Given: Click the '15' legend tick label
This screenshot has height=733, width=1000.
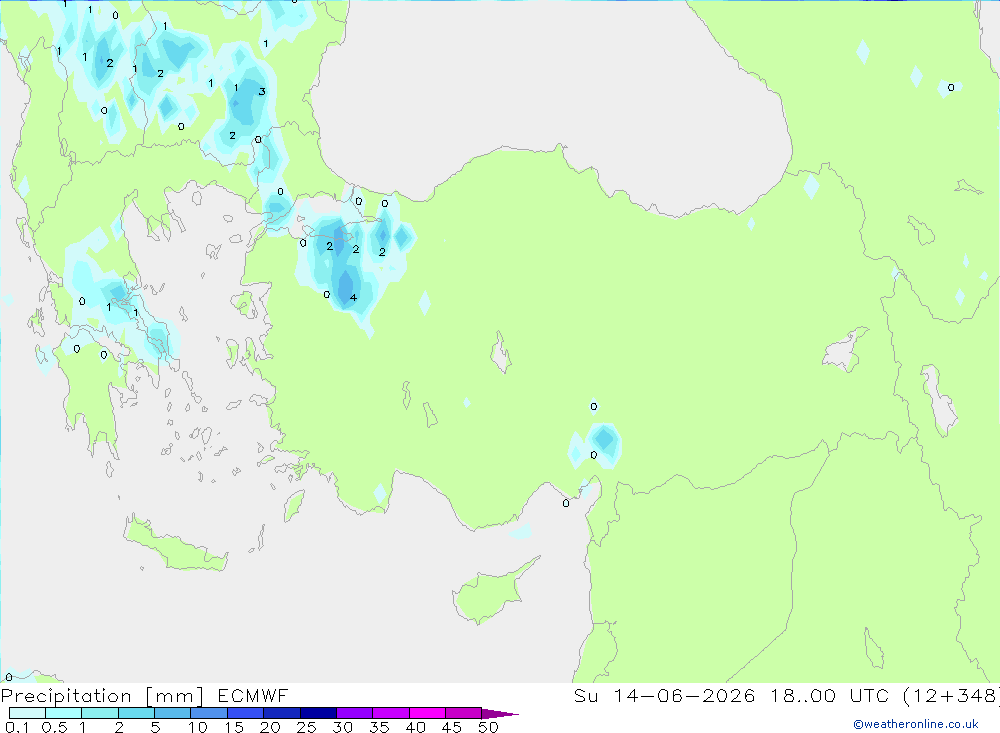Looking at the screenshot, I should click(234, 727).
